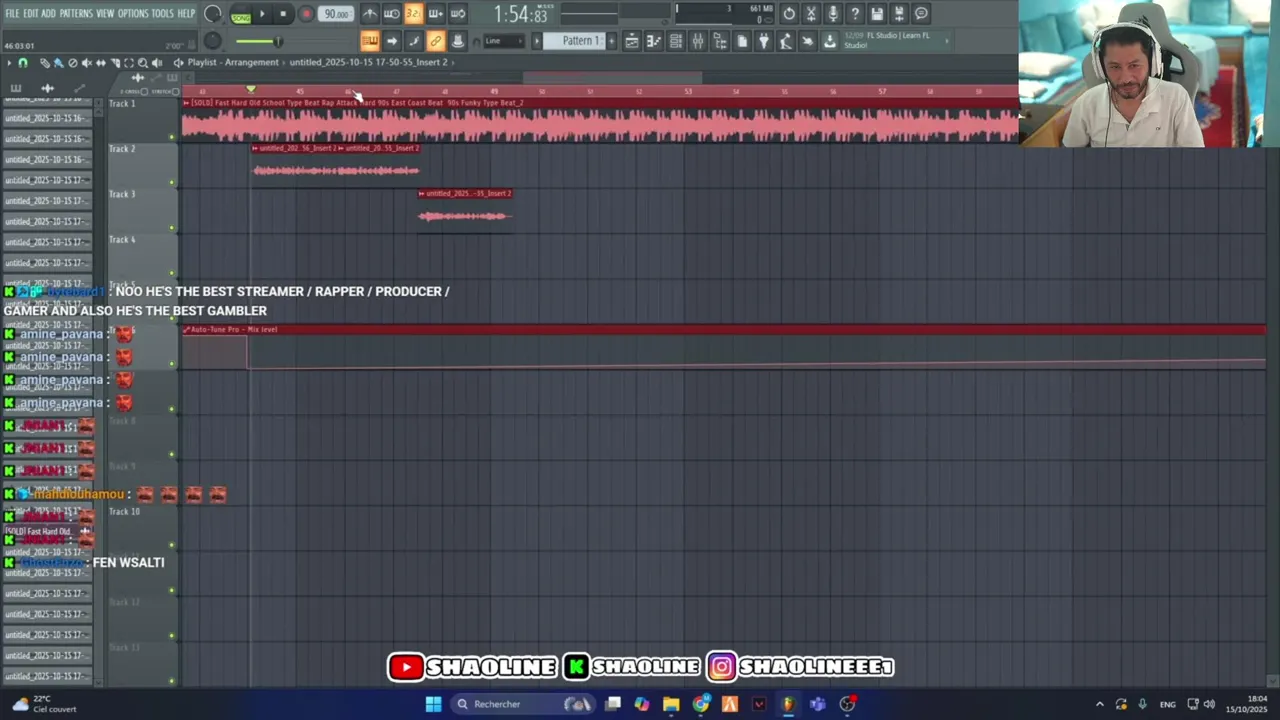Open the OPTIONS menu
1280x720 pixels.
click(133, 14)
